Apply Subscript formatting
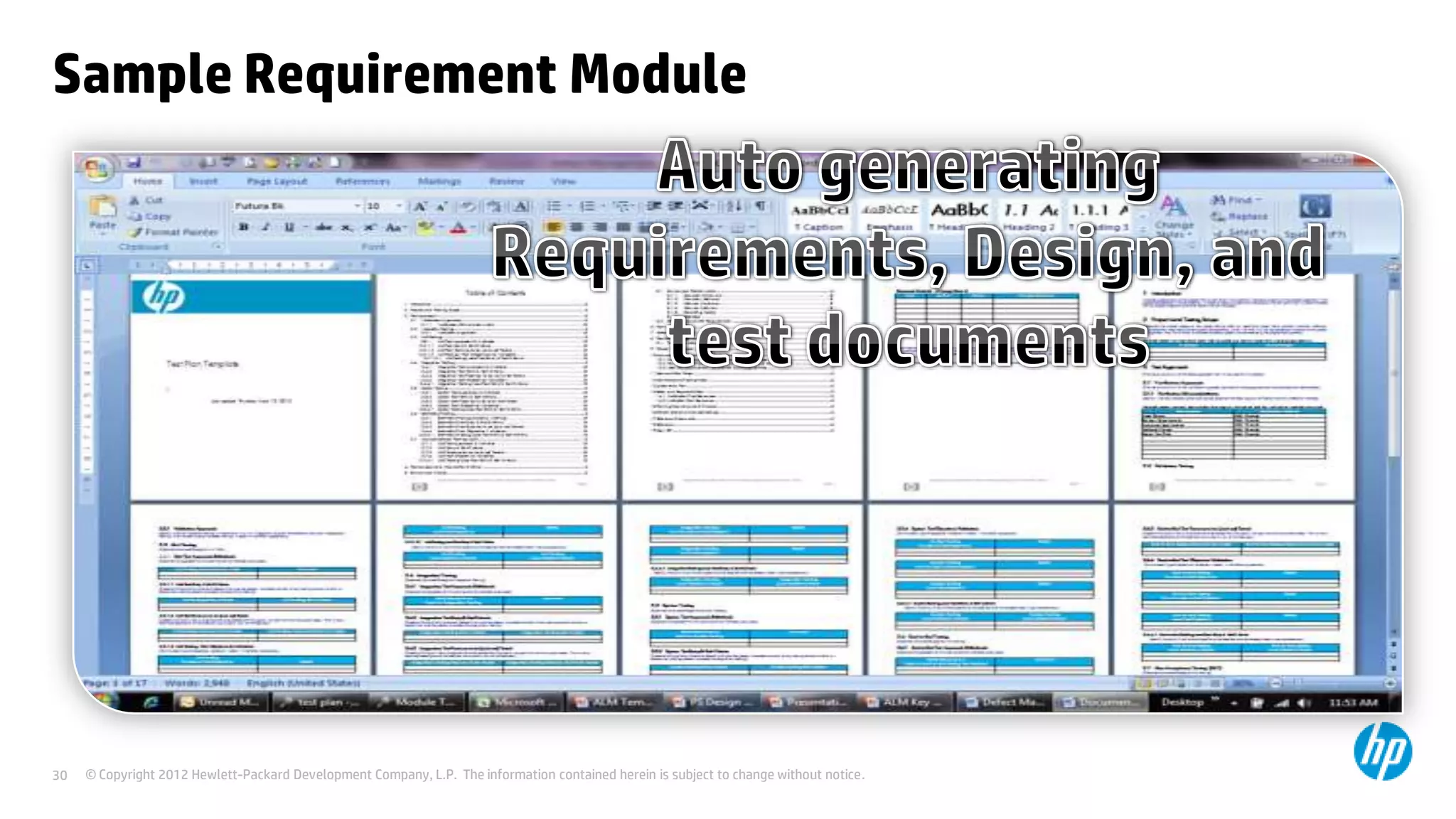 click(346, 227)
